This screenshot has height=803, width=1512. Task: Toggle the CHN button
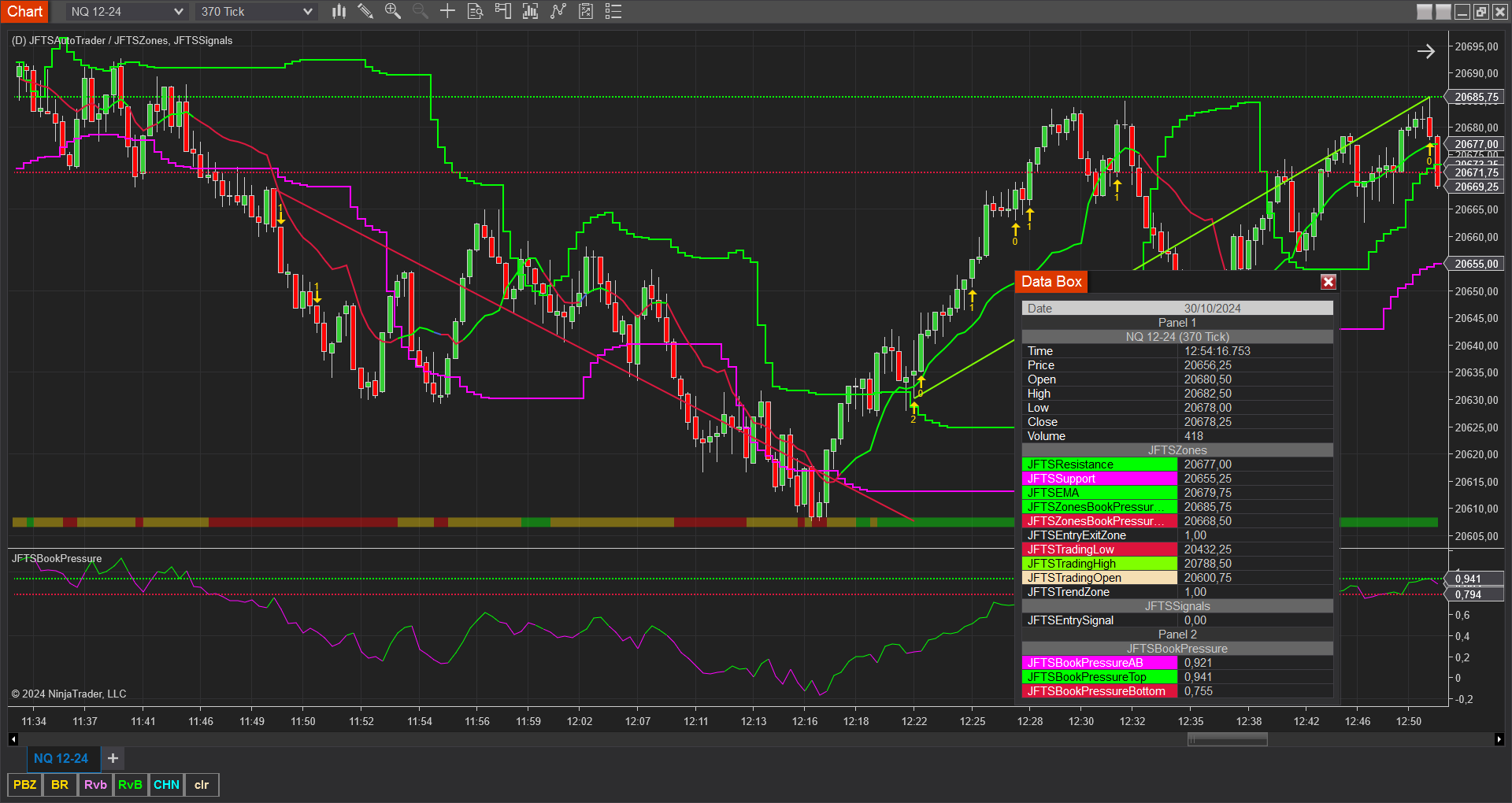click(166, 785)
